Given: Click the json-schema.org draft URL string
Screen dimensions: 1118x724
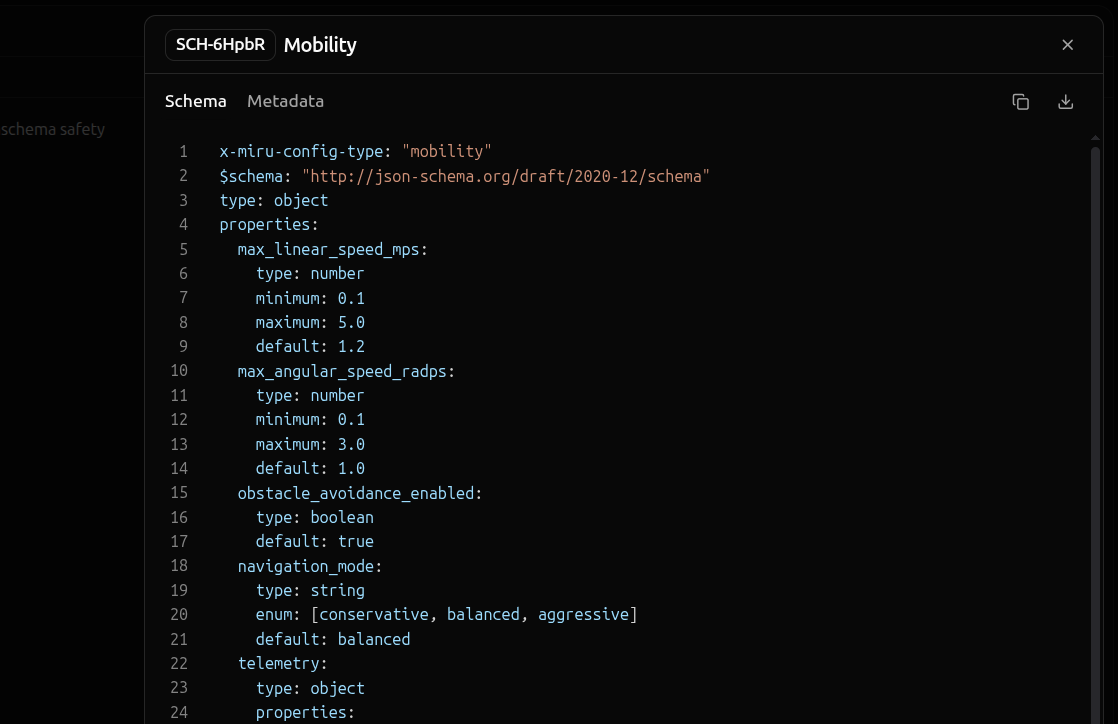Looking at the screenshot, I should click(506, 176).
